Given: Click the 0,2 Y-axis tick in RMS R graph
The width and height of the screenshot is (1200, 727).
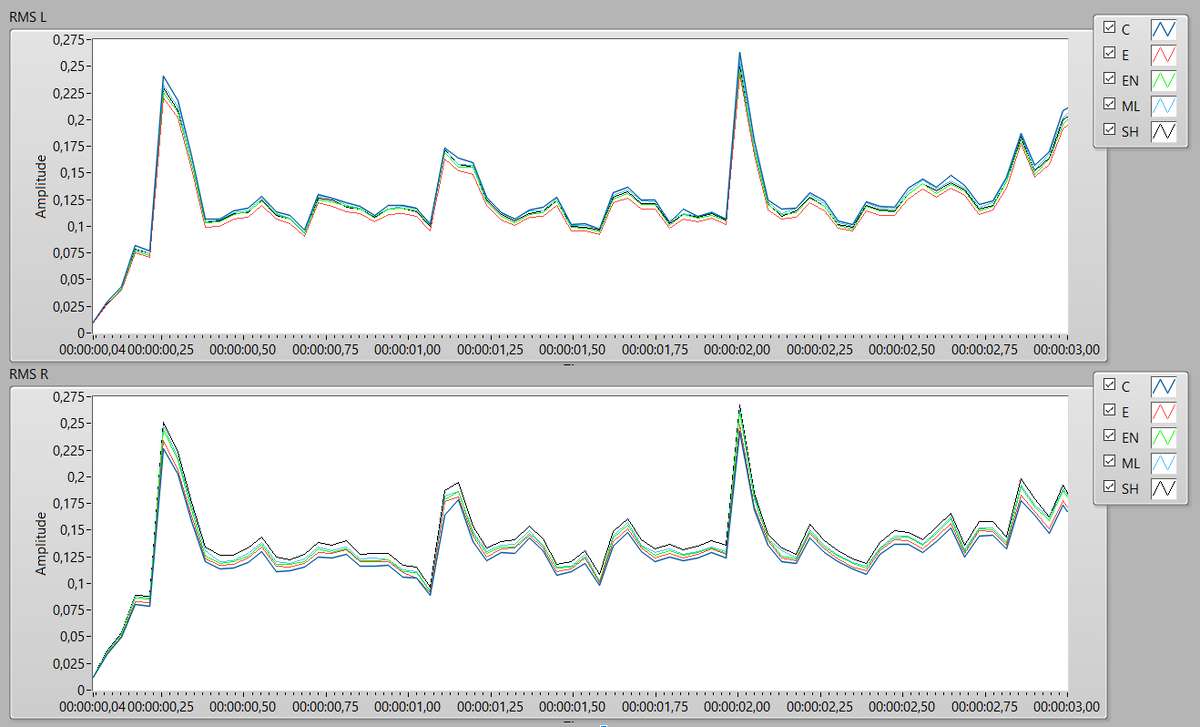Looking at the screenshot, I should (x=76, y=477).
